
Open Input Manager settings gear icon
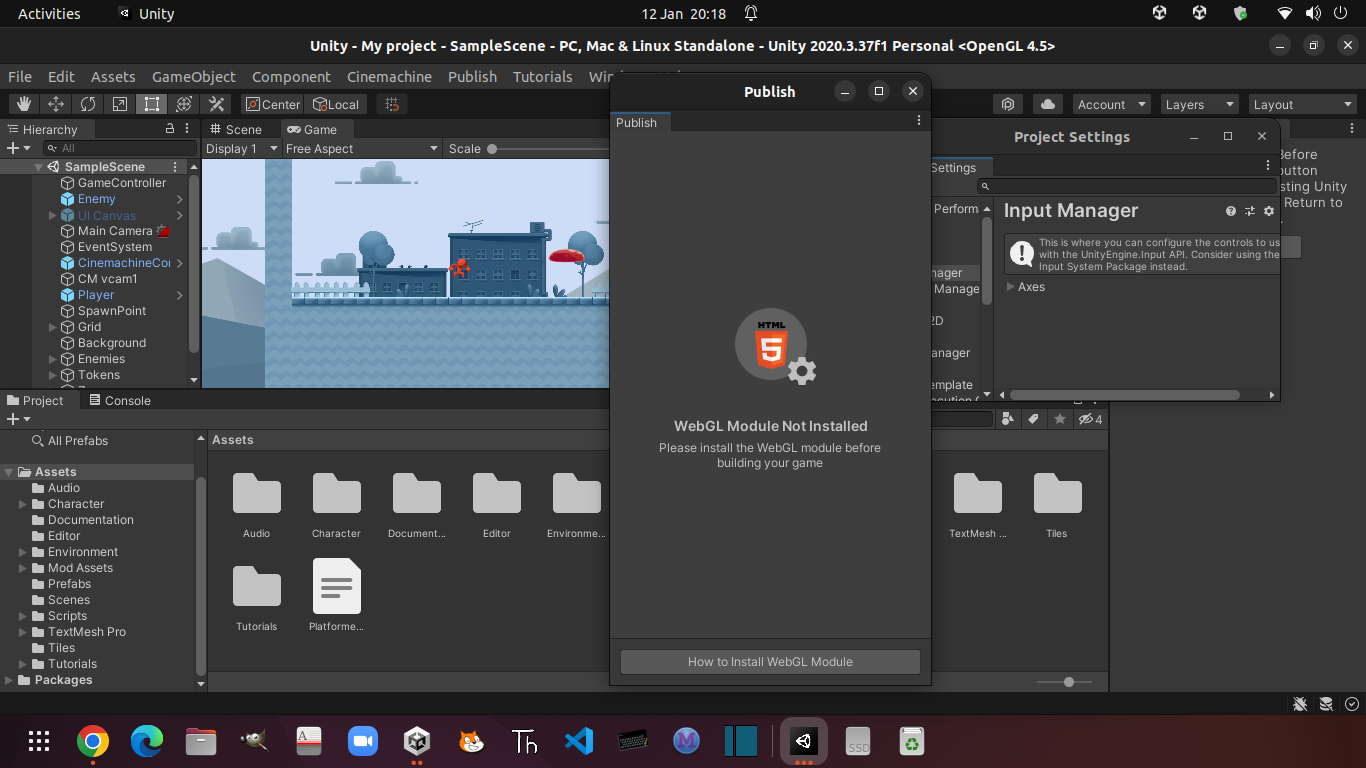1269,211
